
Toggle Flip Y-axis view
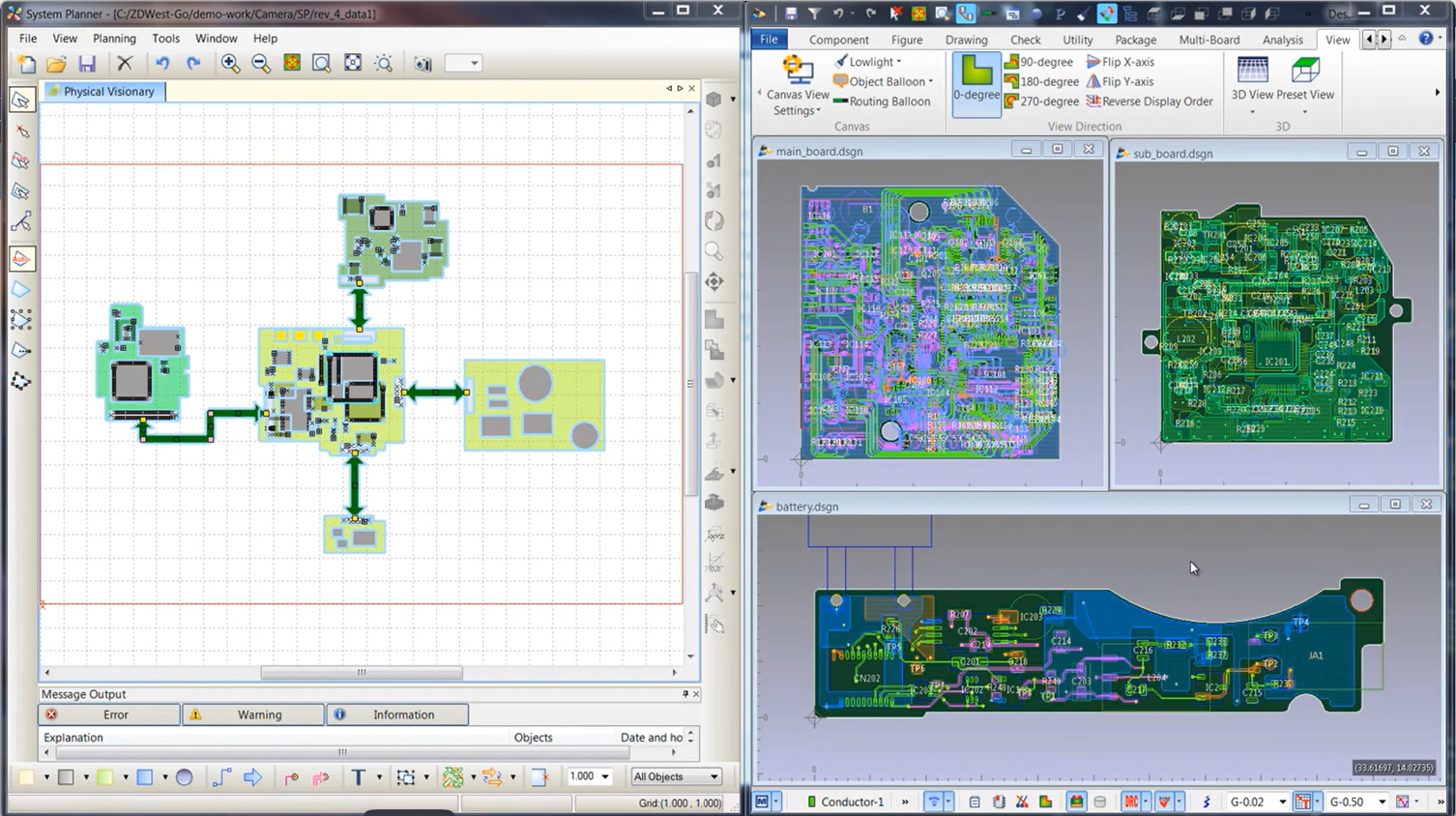1121,82
